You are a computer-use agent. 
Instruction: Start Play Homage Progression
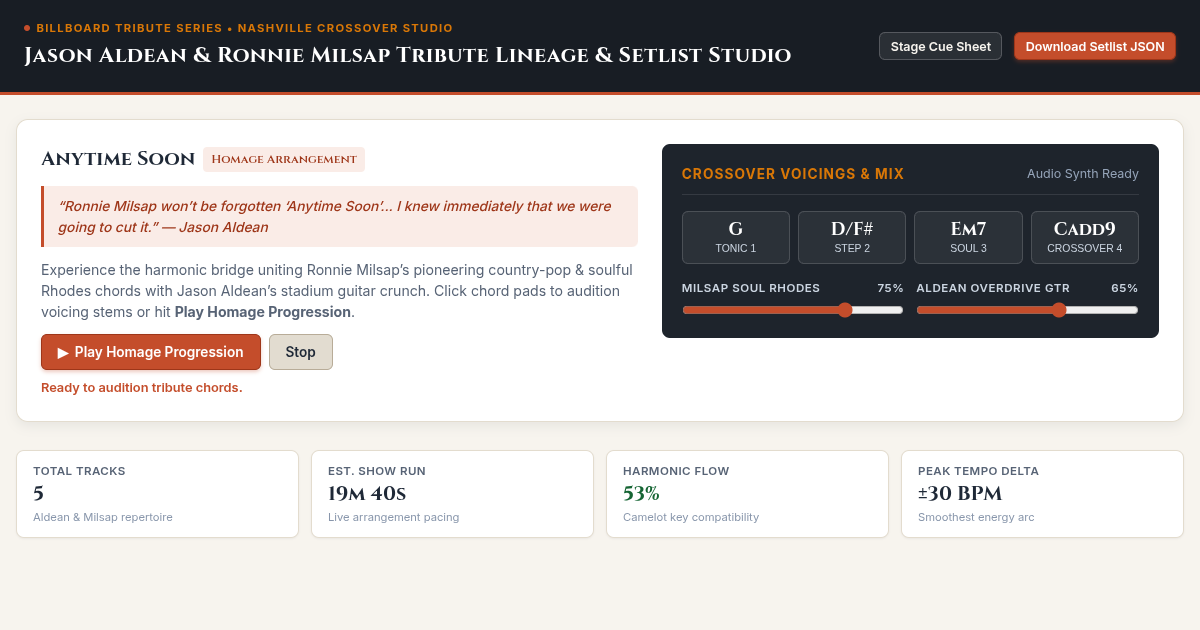tap(151, 352)
